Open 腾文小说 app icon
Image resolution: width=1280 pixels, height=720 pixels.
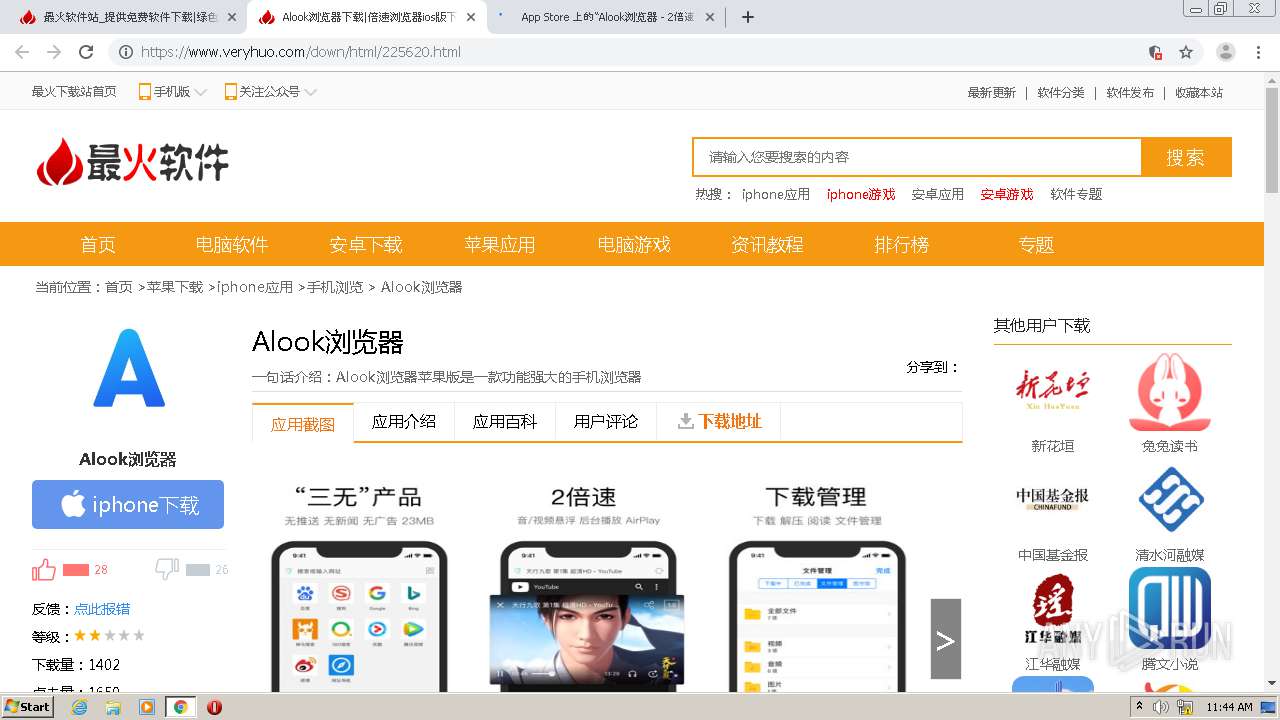[x=1169, y=608]
